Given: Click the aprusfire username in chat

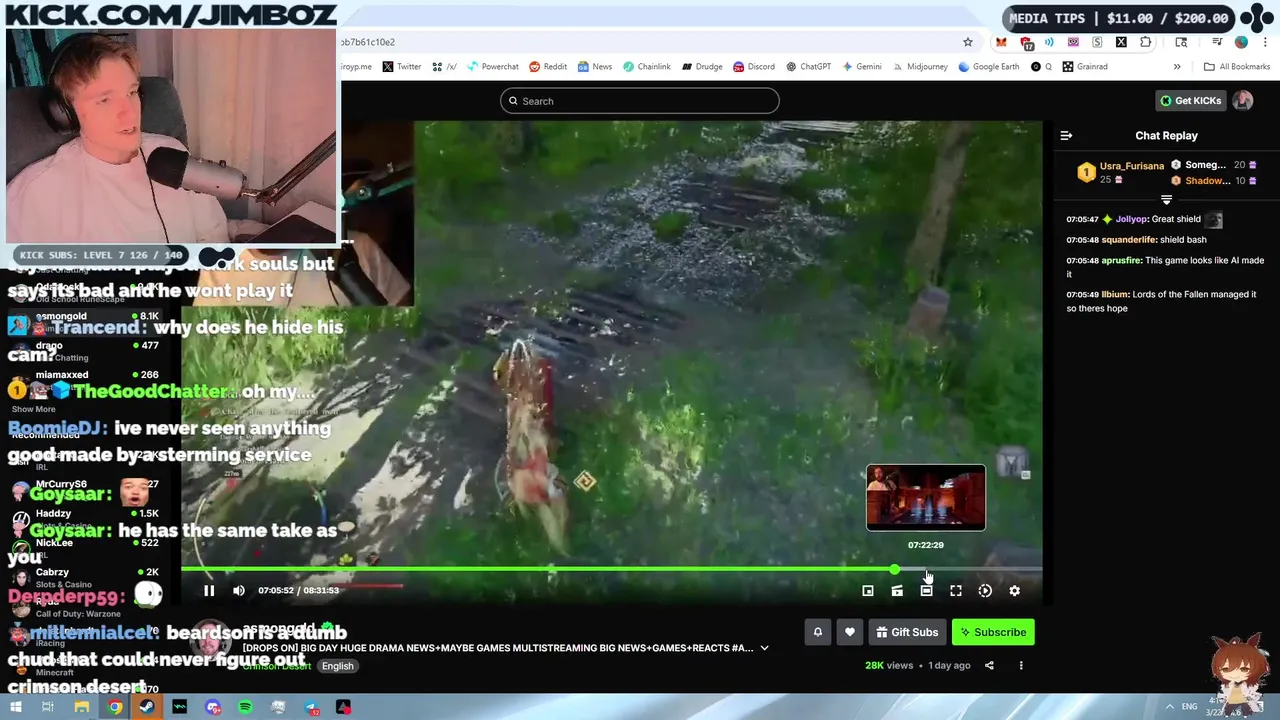Looking at the screenshot, I should 1121,261.
